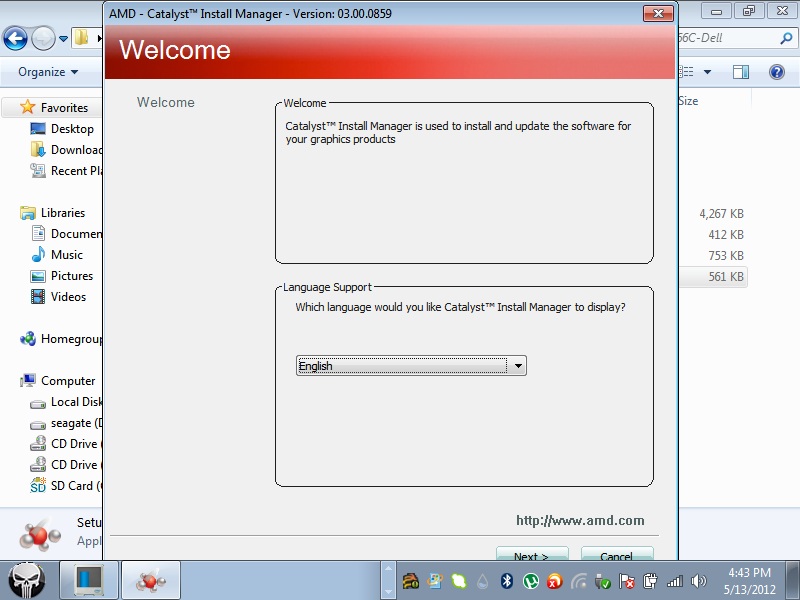Screen dimensions: 800x600
Task: Select Homegroup in the navigation pane
Action: (x=71, y=339)
